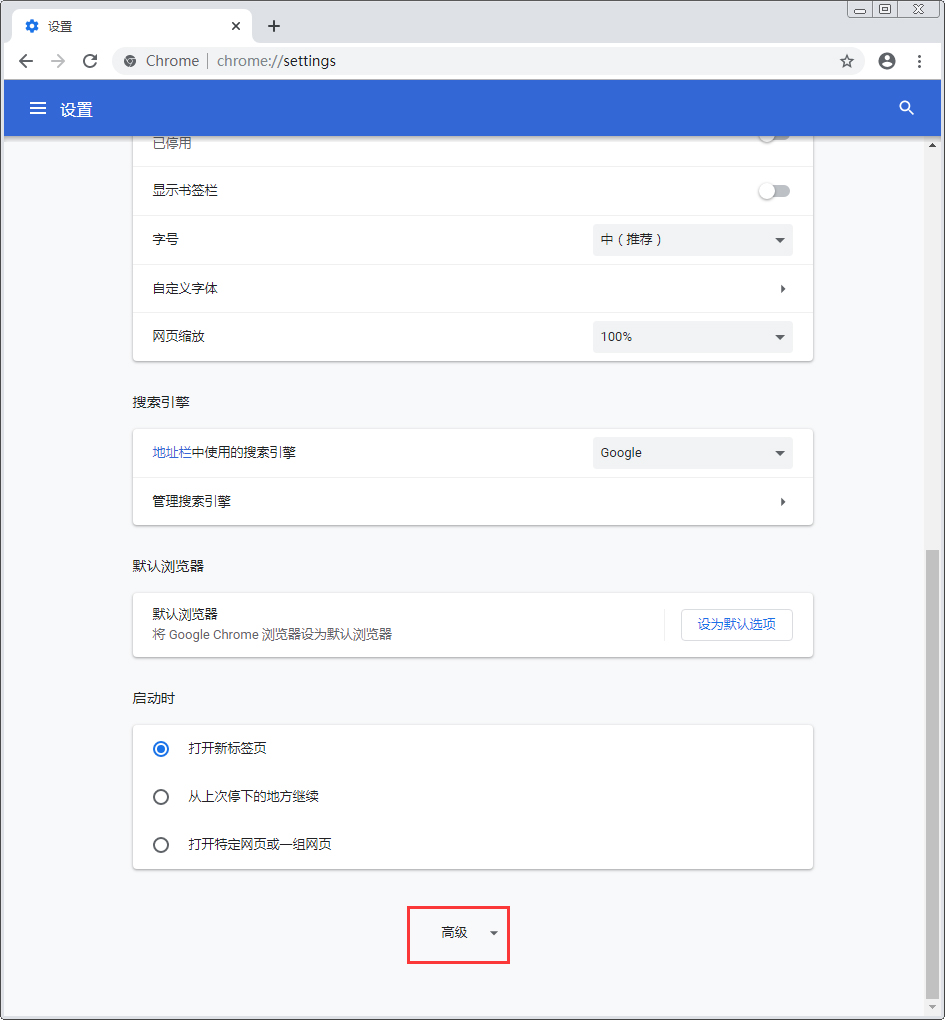Screen dimensions: 945x1020
Task: Open the profile avatar icon
Action: (x=886, y=61)
